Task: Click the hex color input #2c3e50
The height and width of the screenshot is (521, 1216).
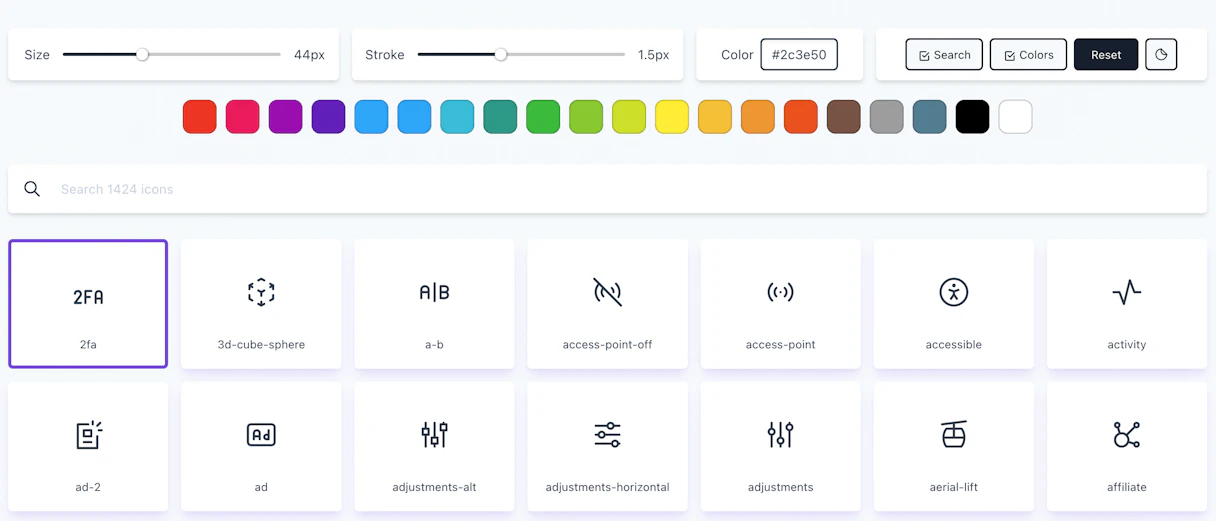Action: tap(799, 55)
